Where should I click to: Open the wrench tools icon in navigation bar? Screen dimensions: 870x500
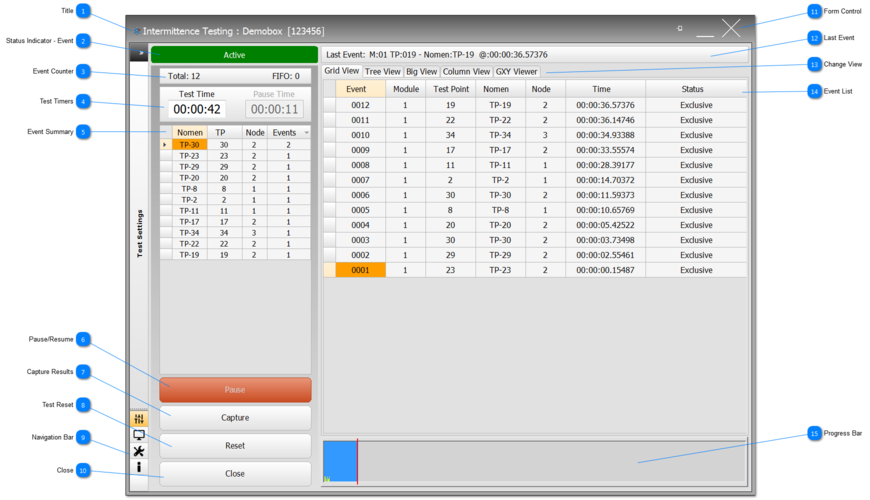[138, 451]
